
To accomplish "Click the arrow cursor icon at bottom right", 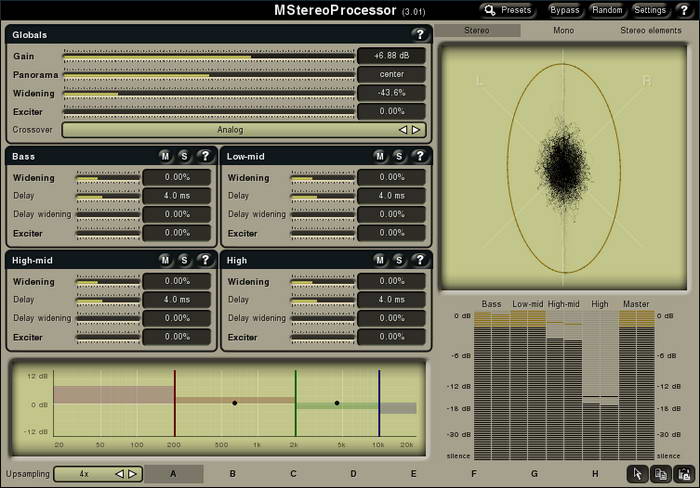I will 637,474.
